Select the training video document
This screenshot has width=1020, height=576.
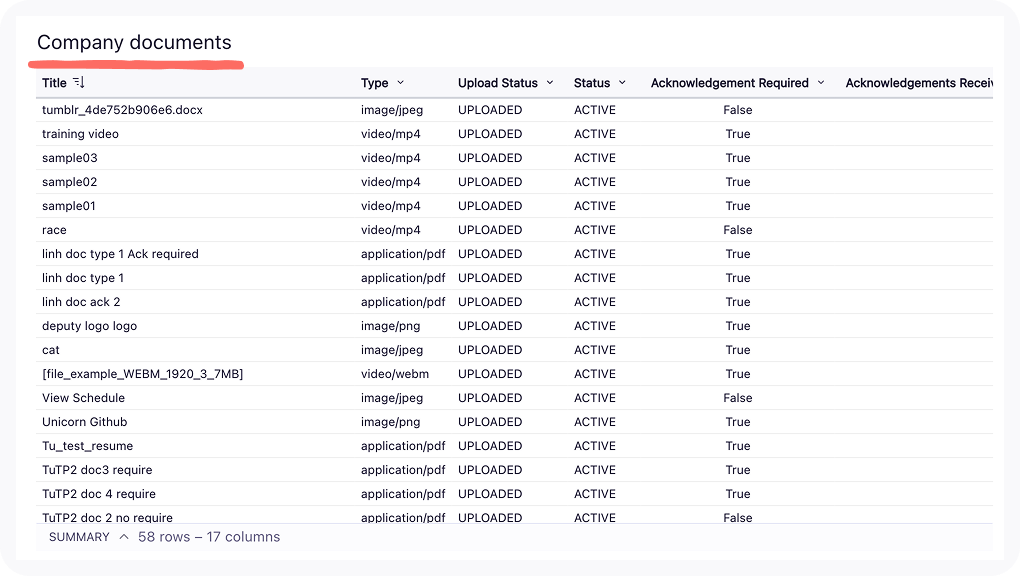pos(80,134)
